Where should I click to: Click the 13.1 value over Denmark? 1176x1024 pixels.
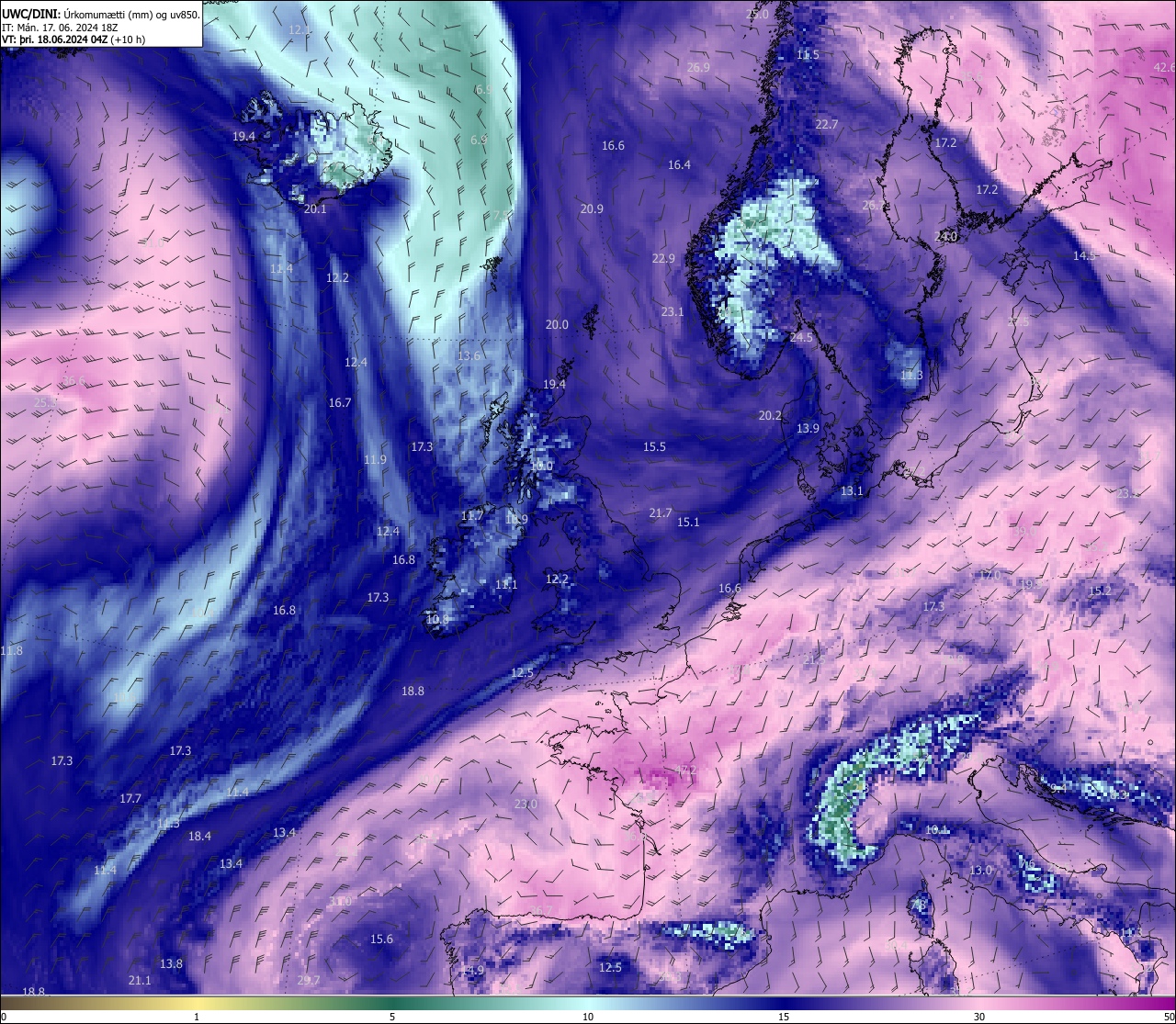click(x=852, y=491)
